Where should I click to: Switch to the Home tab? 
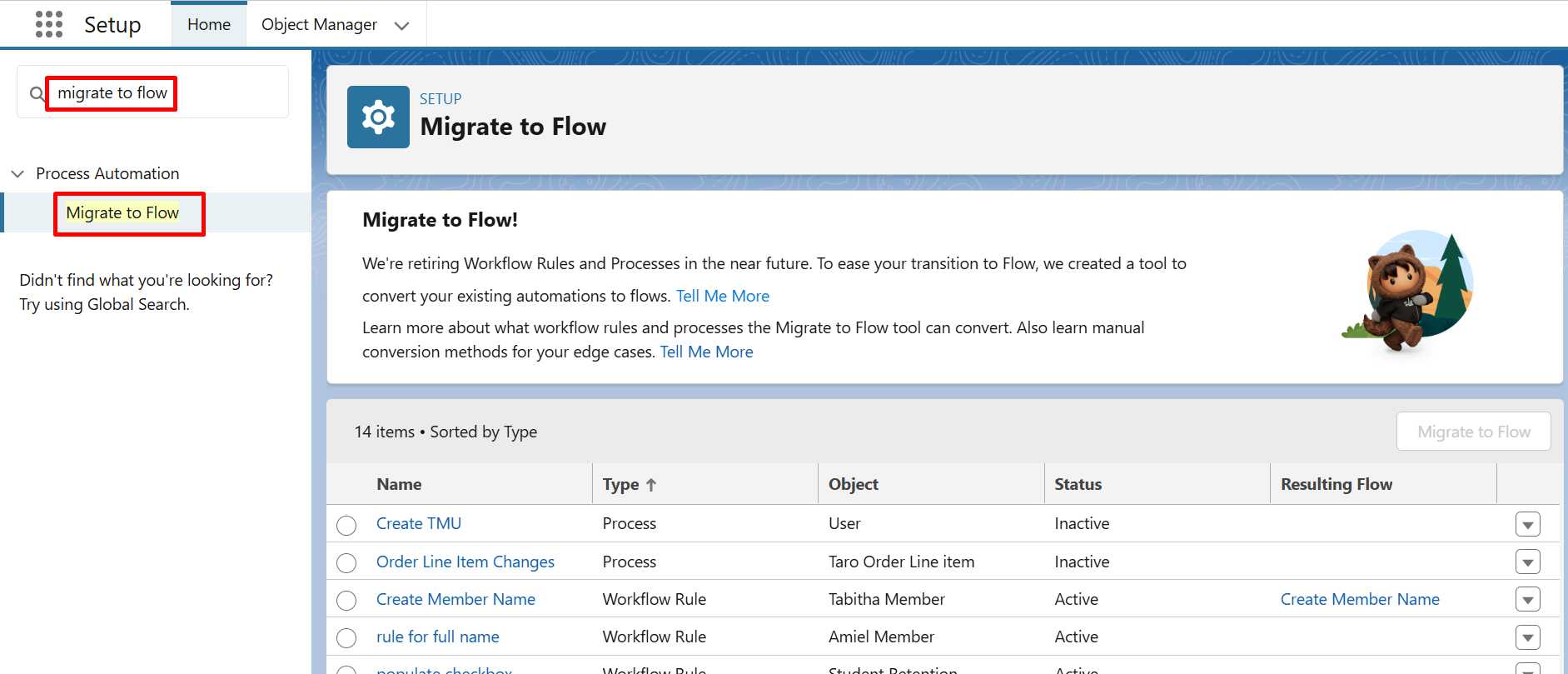click(209, 25)
